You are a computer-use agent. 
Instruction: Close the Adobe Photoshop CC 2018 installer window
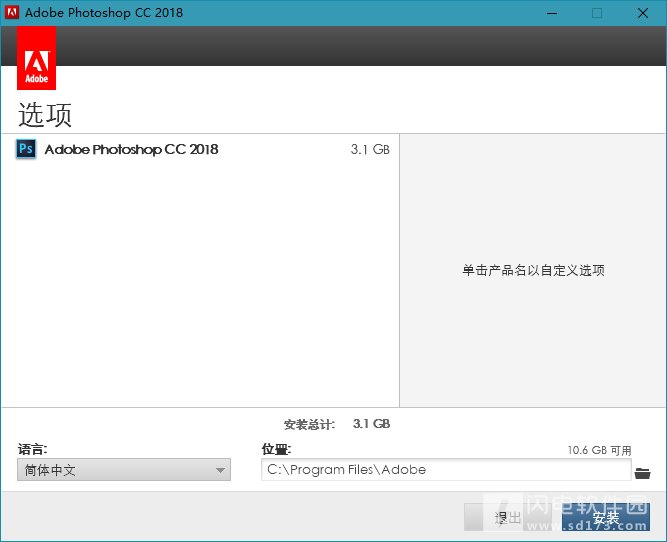coord(643,13)
